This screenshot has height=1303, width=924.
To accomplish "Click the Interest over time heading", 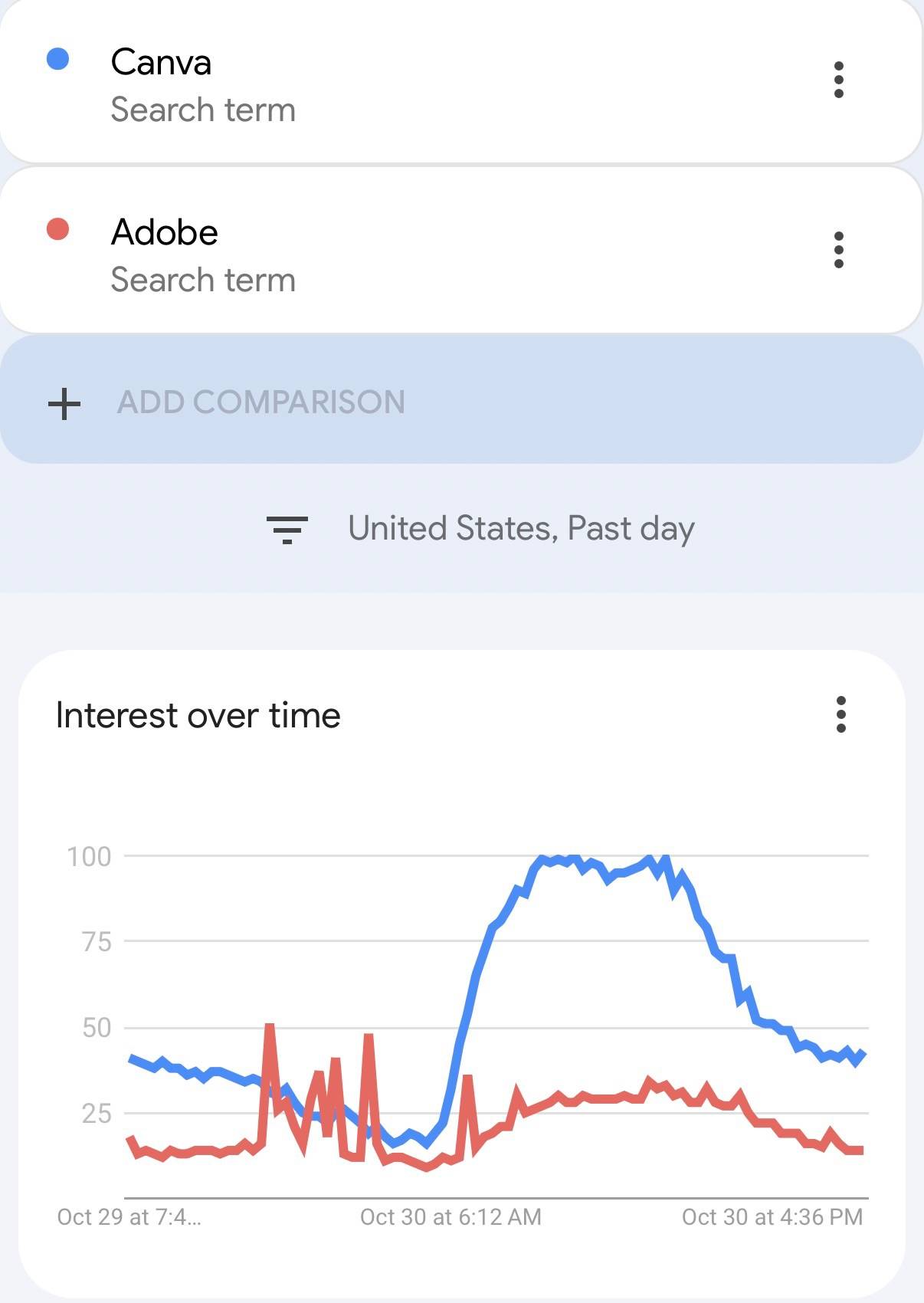I will pos(198,715).
